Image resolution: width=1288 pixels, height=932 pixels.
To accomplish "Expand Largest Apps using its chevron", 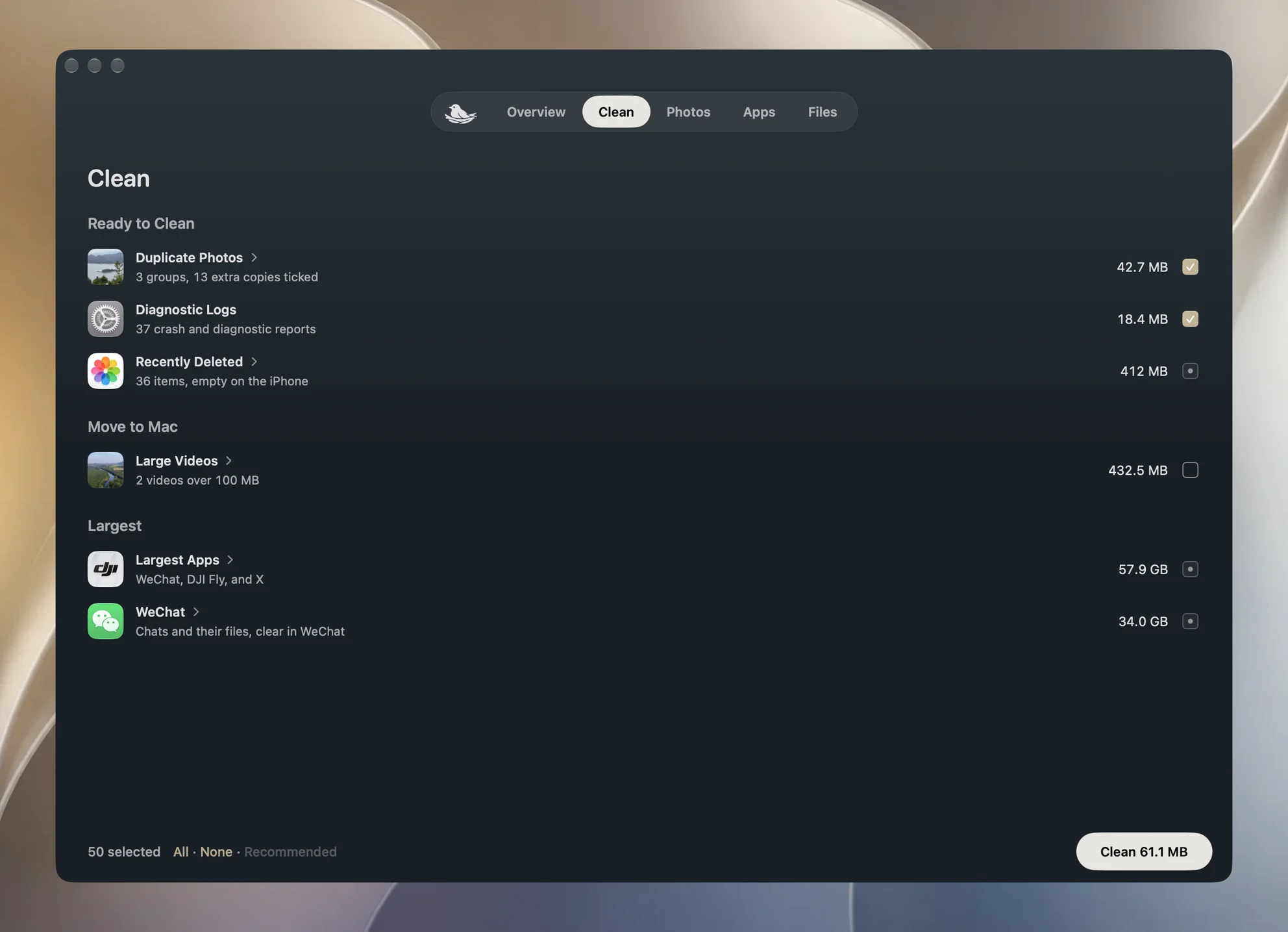I will [x=230, y=560].
